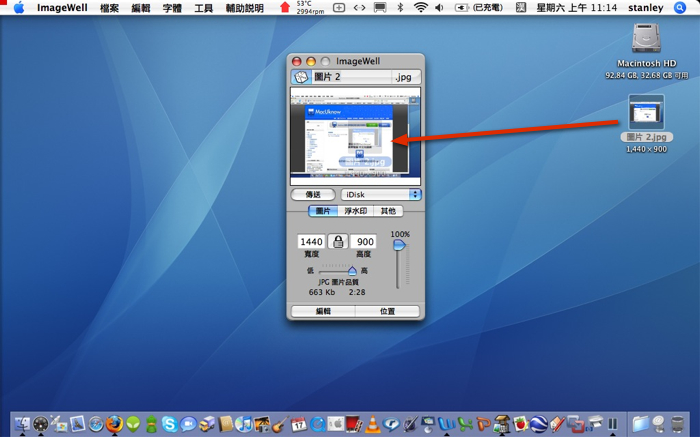Open iCal from the dock
Image resolution: width=700 pixels, height=437 pixels.
pyautogui.click(x=299, y=423)
